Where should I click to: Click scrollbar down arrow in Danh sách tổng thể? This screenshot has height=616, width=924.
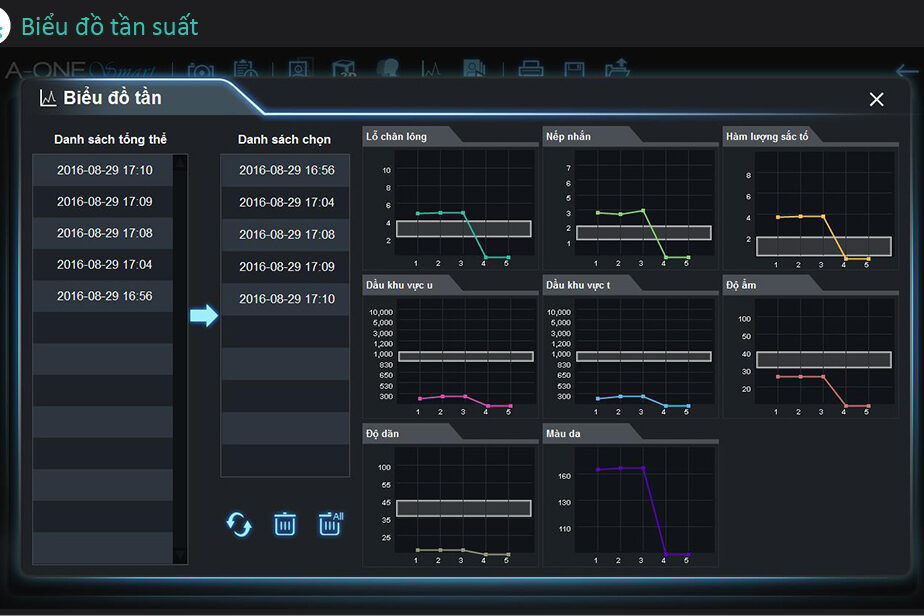coord(180,555)
